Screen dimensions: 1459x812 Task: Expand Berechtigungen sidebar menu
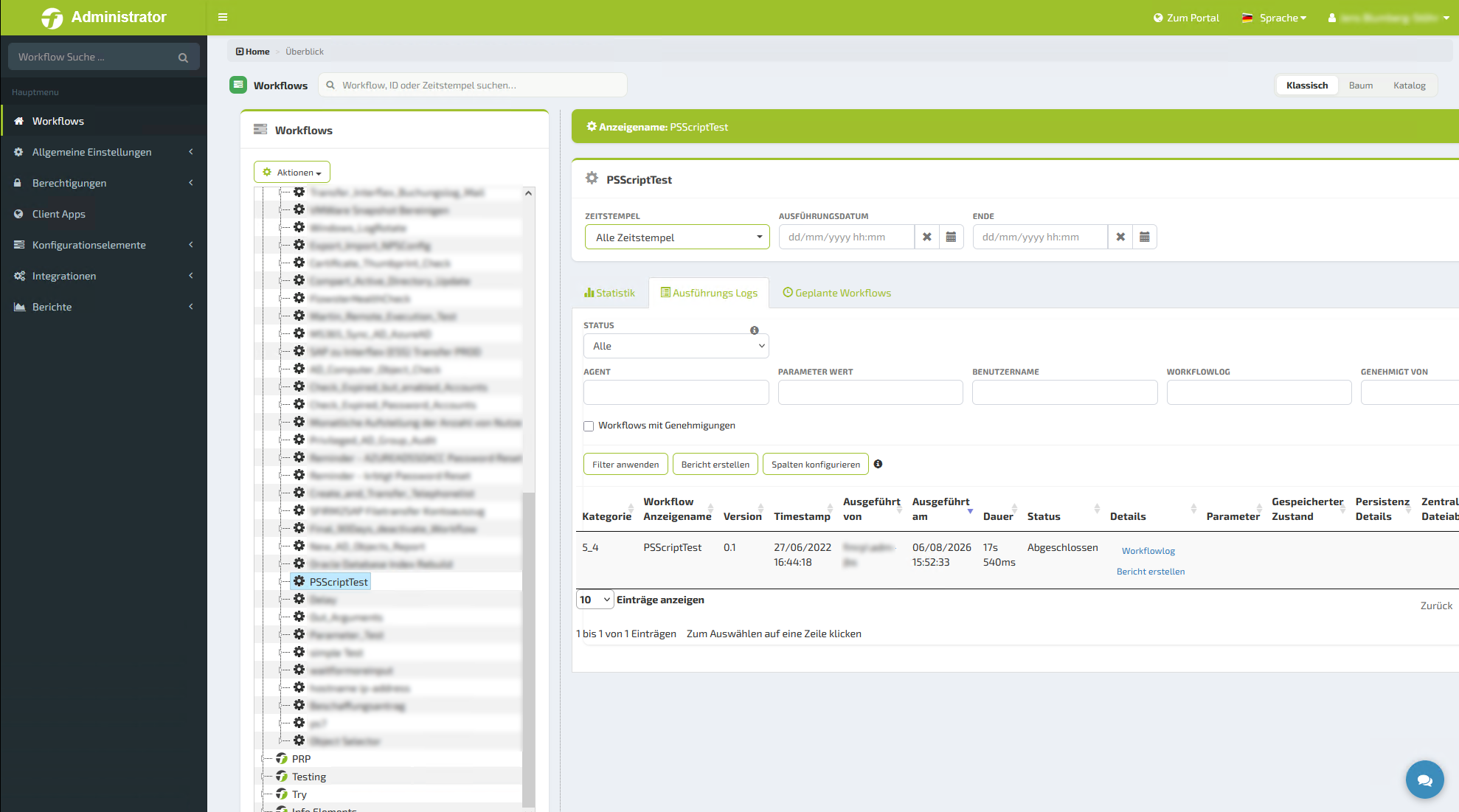pos(104,183)
